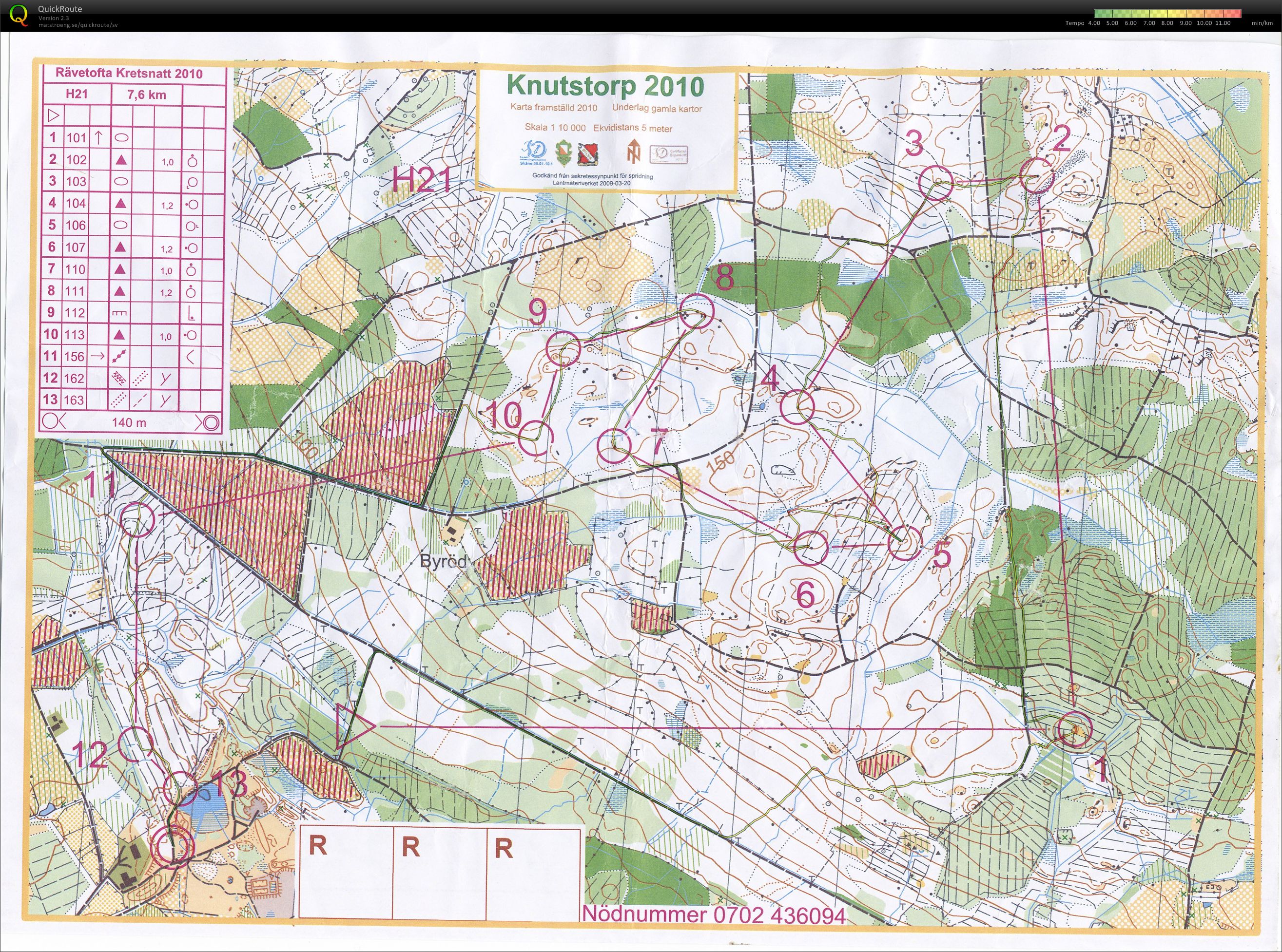Click the "140 m" finish distance text
Image resolution: width=1282 pixels, height=952 pixels.
click(129, 422)
